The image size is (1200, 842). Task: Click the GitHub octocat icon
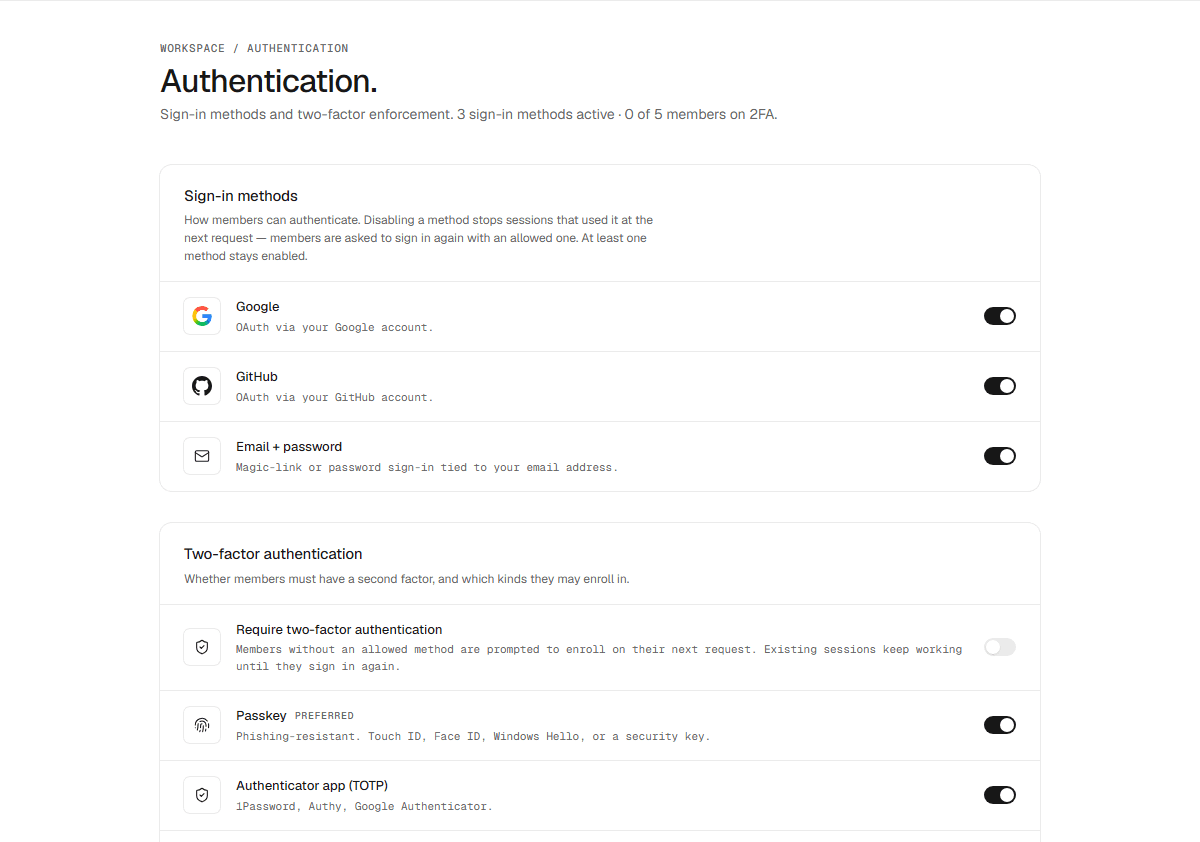pos(202,386)
